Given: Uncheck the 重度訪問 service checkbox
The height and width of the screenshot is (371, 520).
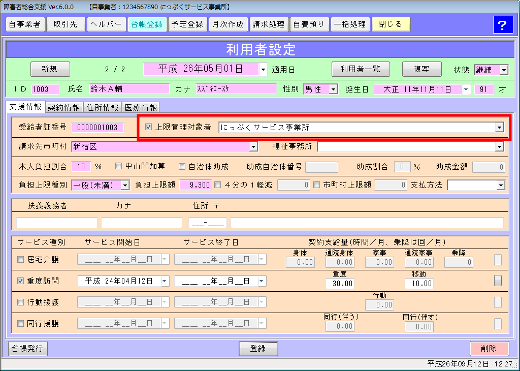Looking at the screenshot, I should tap(21, 281).
